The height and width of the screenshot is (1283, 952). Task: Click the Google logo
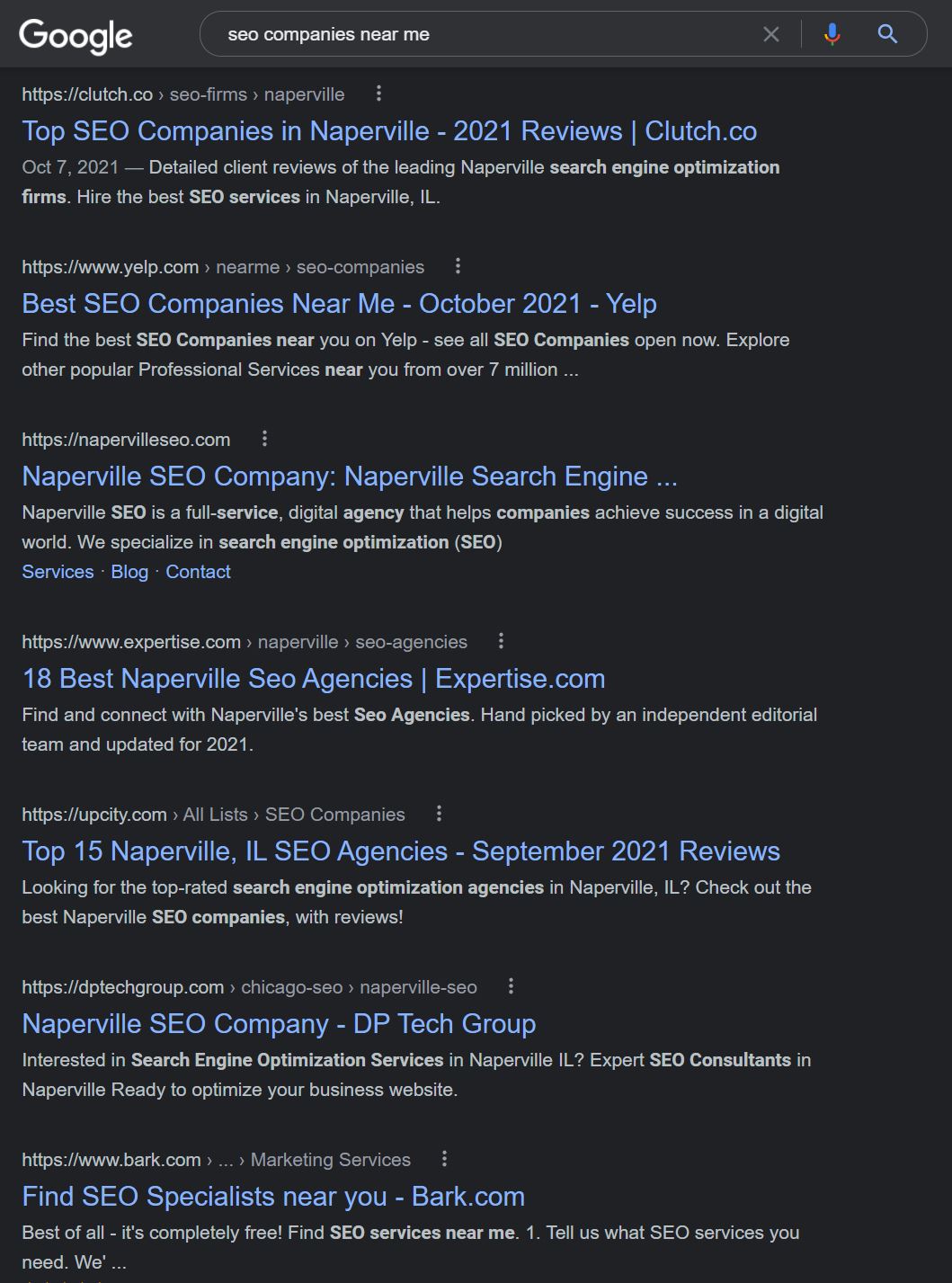pos(76,35)
